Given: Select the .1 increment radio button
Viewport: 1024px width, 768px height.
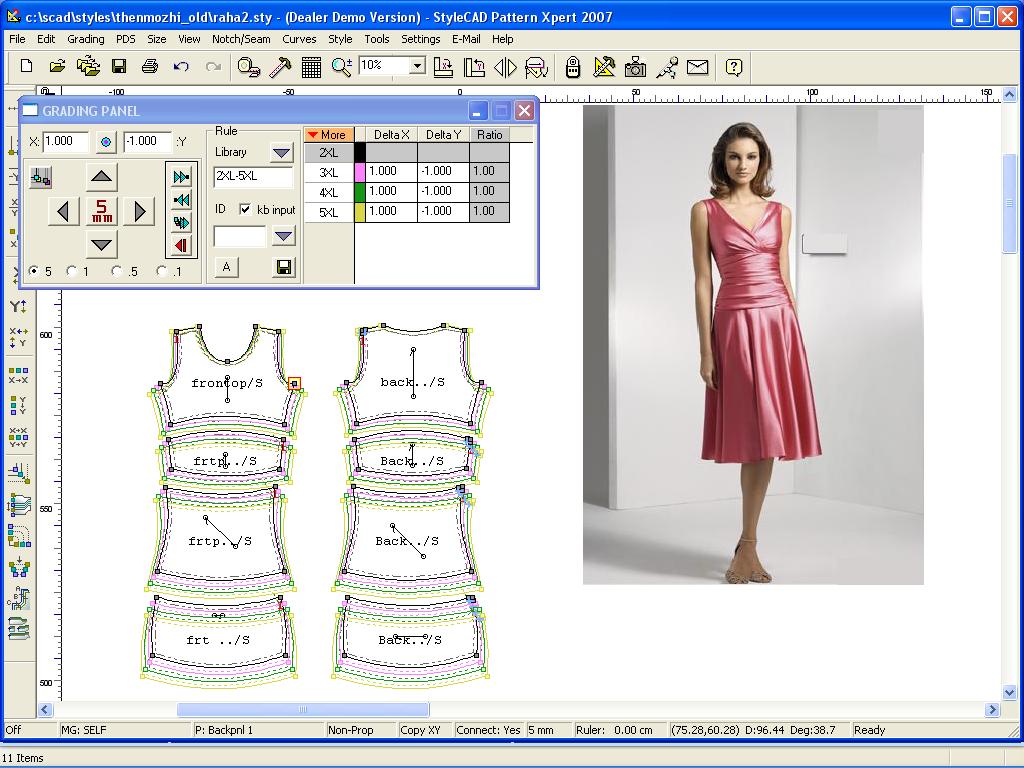Looking at the screenshot, I should click(x=159, y=270).
